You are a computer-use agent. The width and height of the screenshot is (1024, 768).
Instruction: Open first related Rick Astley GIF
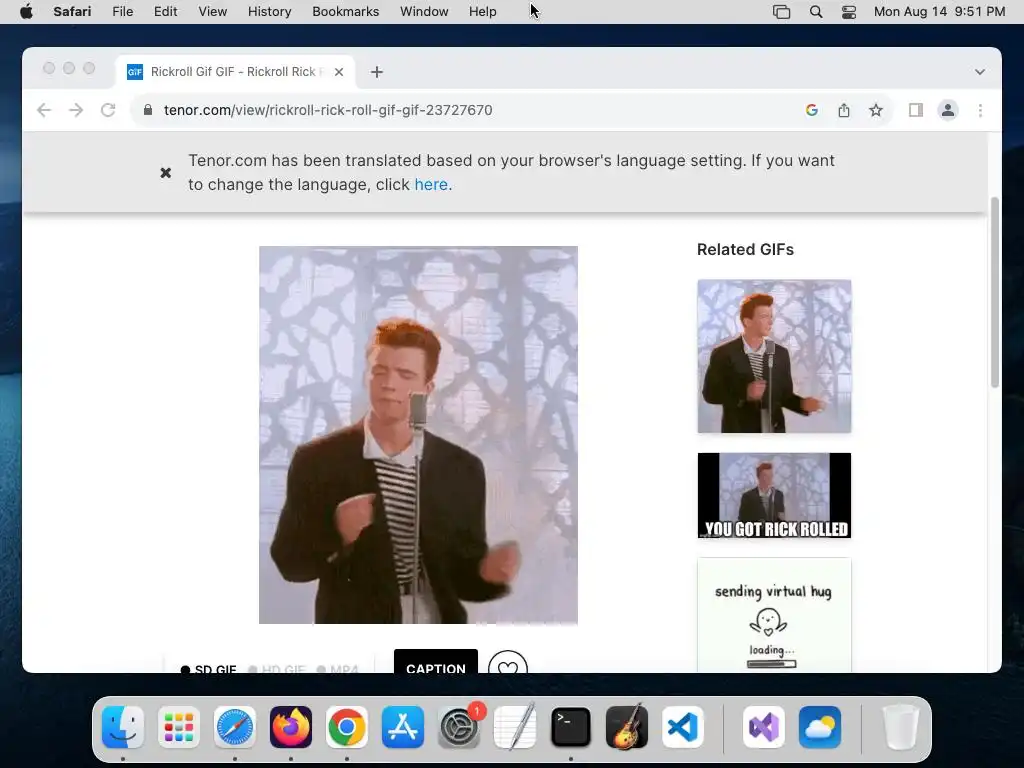[774, 356]
